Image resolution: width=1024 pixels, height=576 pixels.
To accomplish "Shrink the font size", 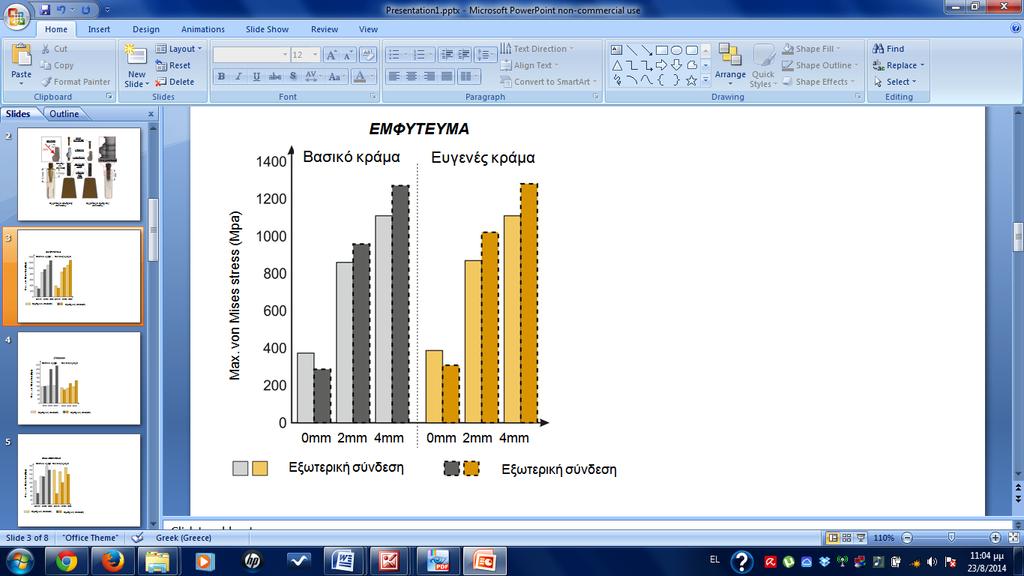I will coord(348,55).
